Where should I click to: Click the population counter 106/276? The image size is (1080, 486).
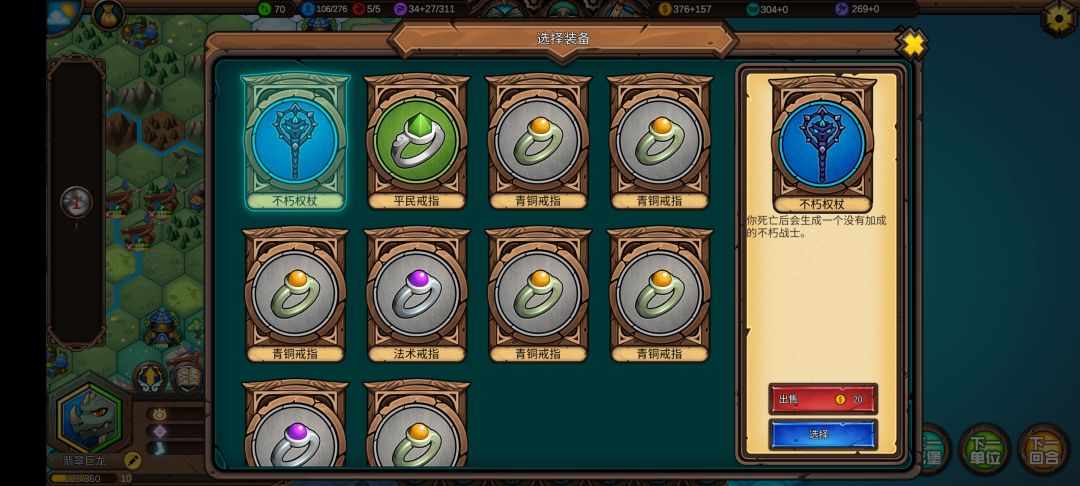322,9
